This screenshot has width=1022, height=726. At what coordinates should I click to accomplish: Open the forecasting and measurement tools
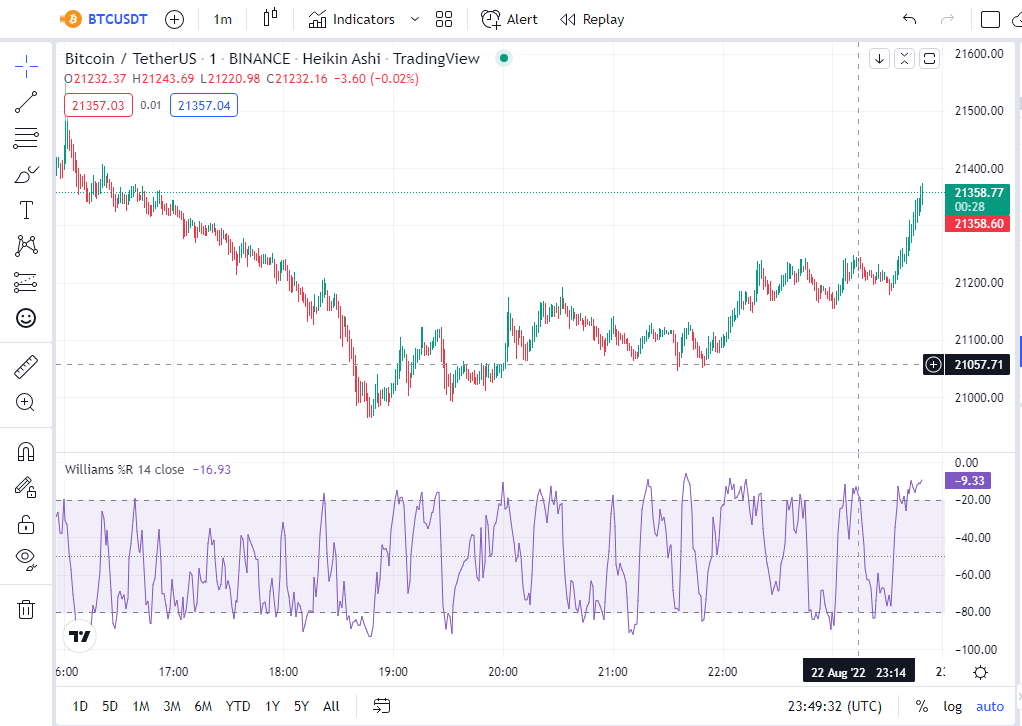[26, 282]
